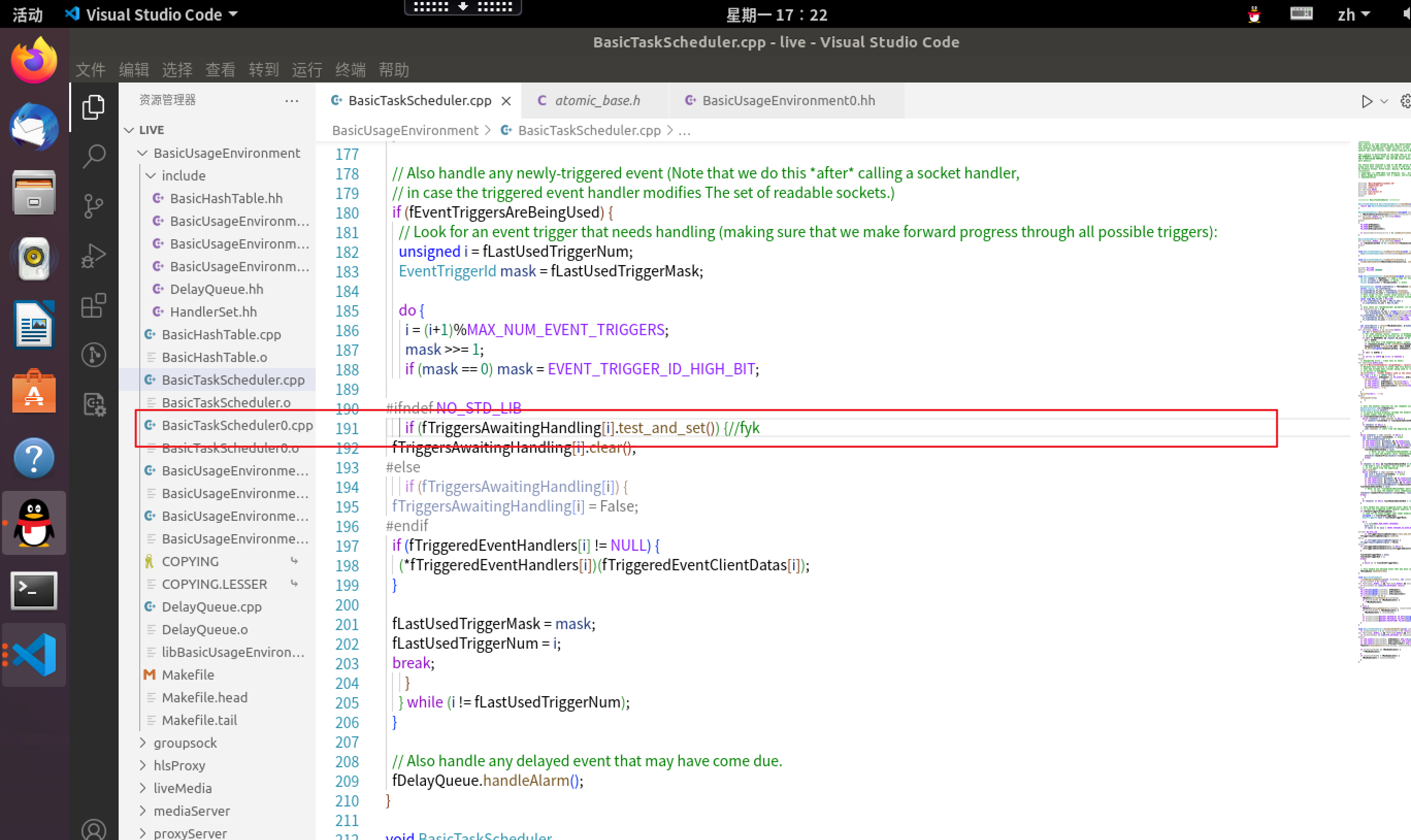1411x840 pixels.
Task: Open the 终端 menu
Action: click(350, 70)
